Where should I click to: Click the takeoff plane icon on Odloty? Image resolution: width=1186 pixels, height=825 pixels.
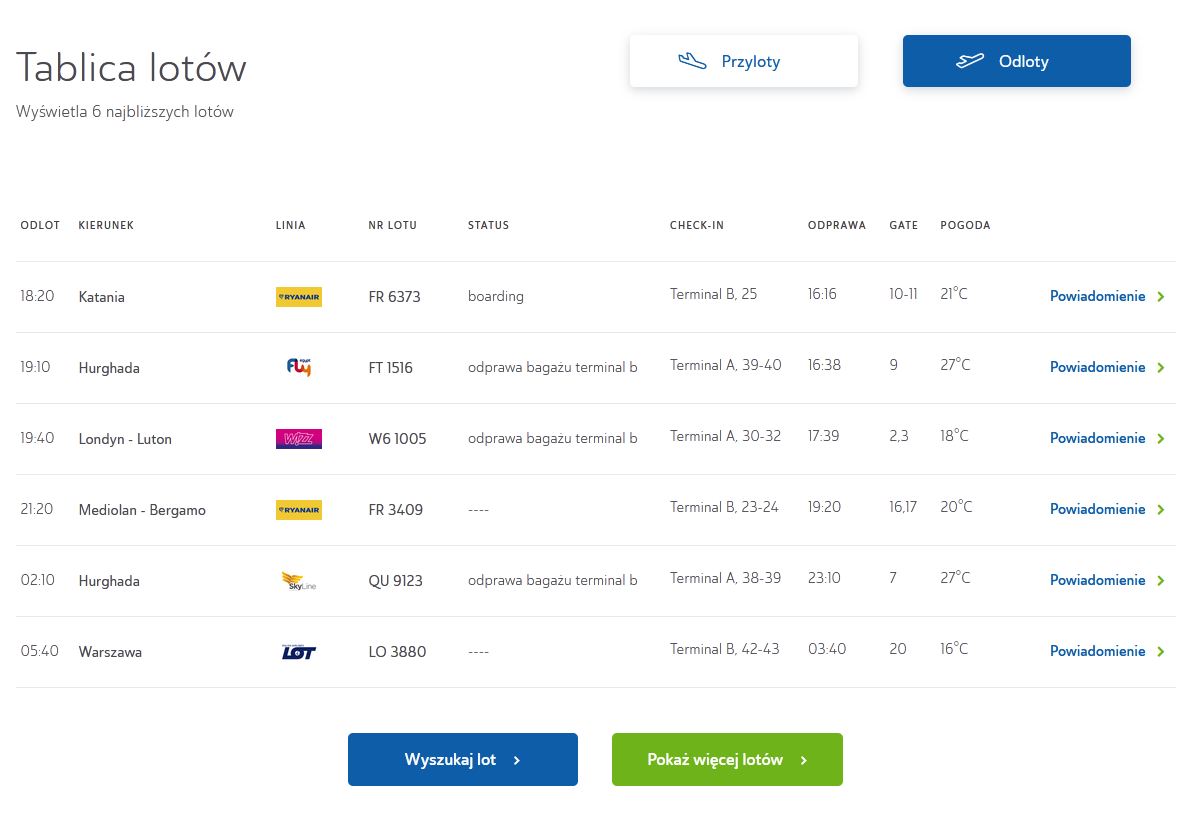point(969,61)
